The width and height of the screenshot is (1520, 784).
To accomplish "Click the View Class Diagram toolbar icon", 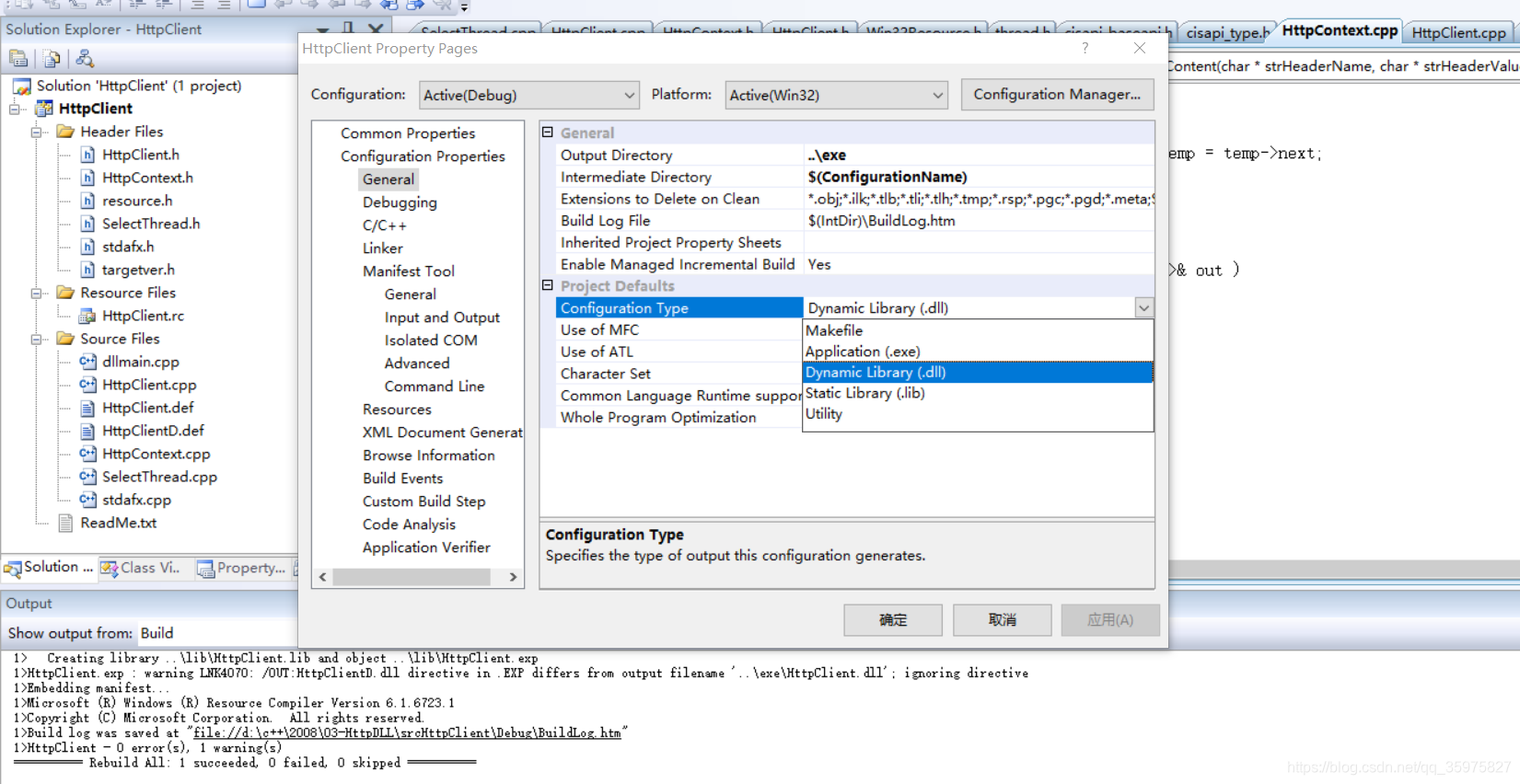I will 85,59.
